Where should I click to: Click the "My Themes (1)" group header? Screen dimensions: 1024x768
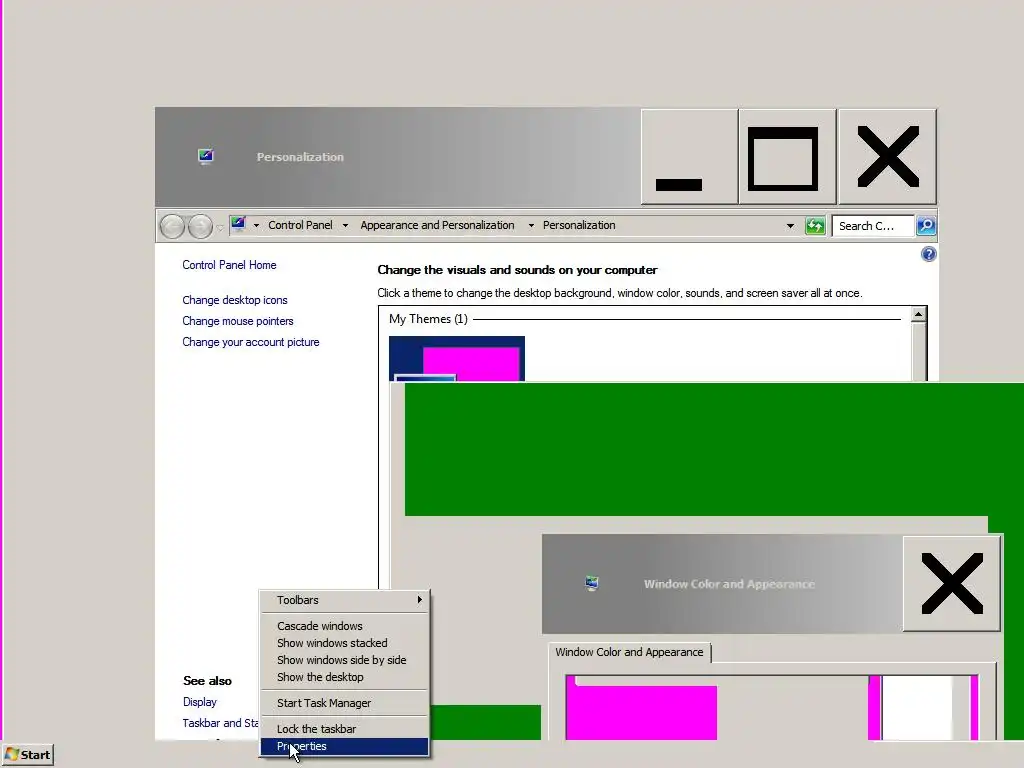click(428, 319)
